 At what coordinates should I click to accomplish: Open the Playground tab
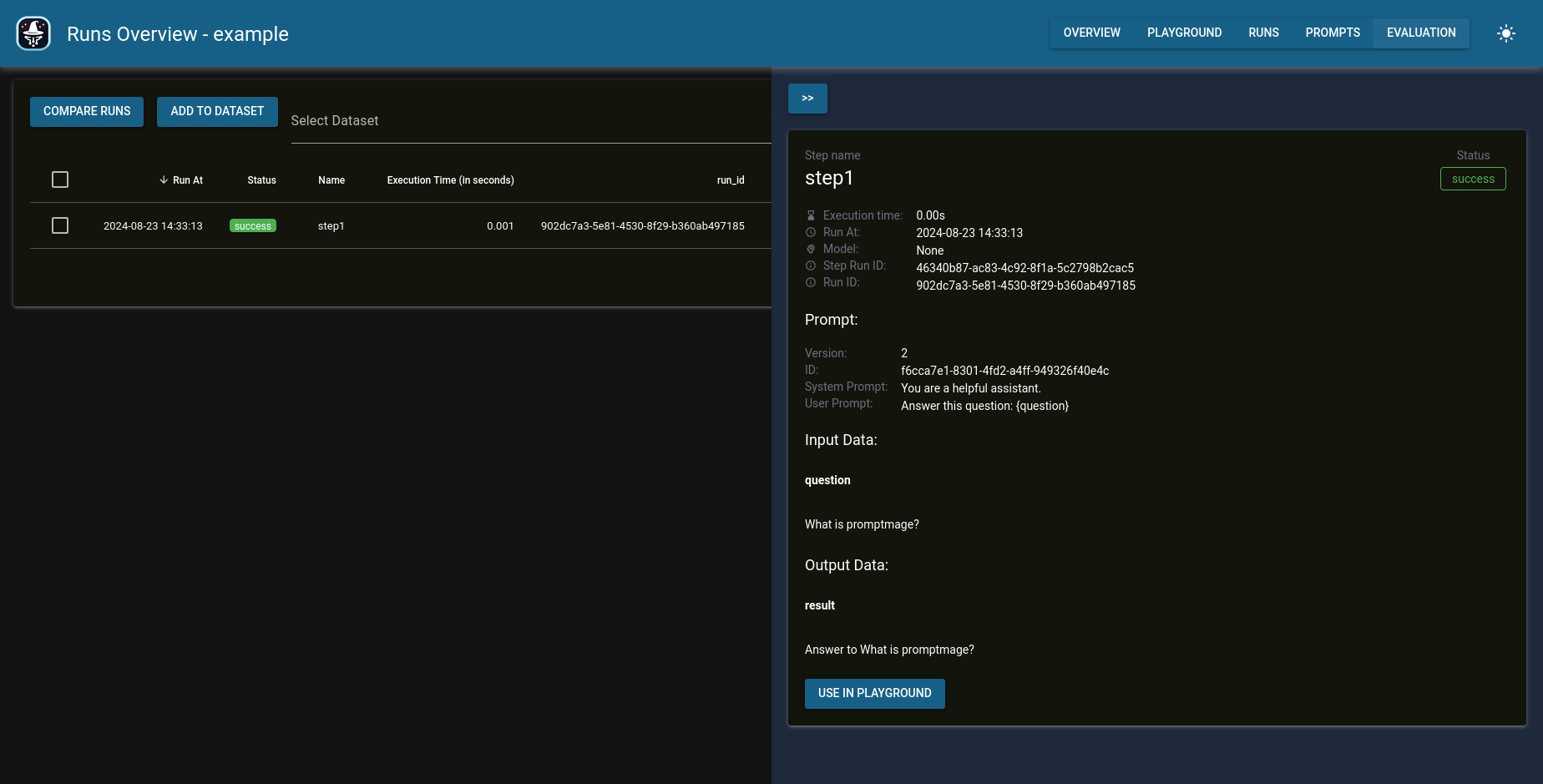(x=1185, y=33)
